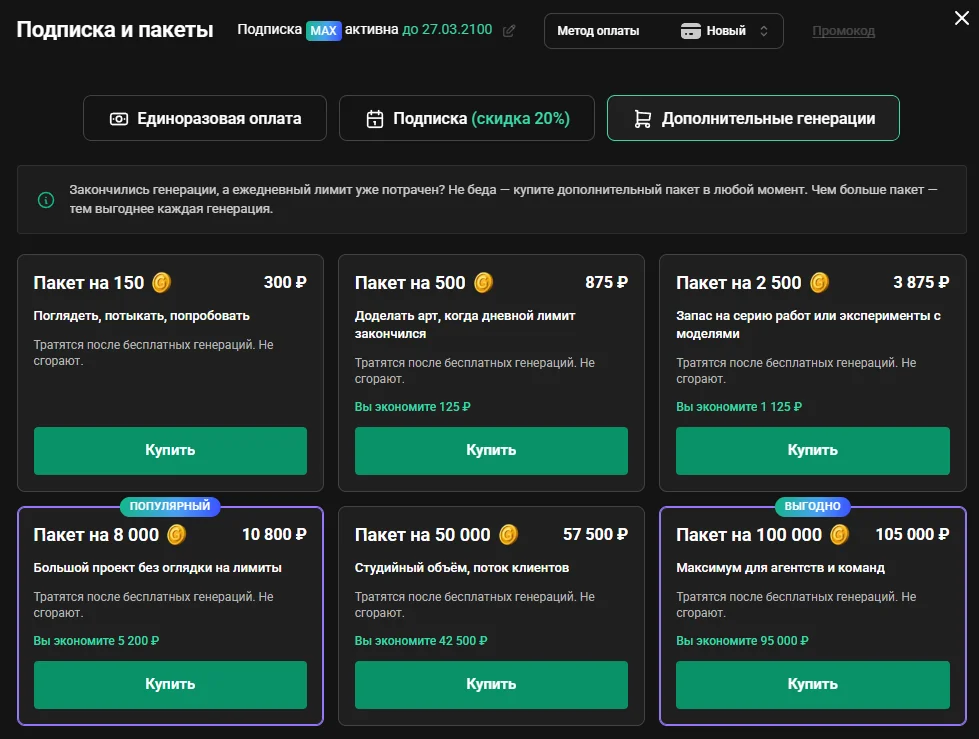979x739 pixels.
Task: Click the text Вы экономите 1 125 ₽
Action: pyautogui.click(x=739, y=407)
